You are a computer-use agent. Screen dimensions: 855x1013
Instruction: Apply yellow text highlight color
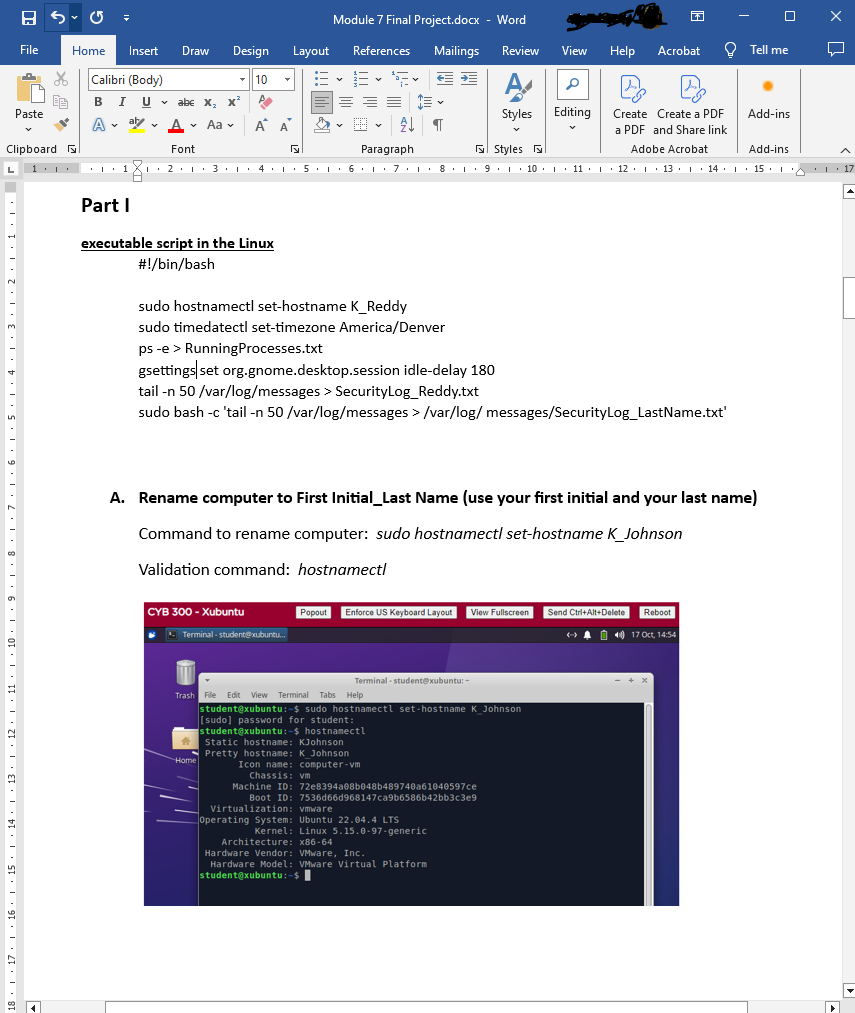[x=136, y=125]
